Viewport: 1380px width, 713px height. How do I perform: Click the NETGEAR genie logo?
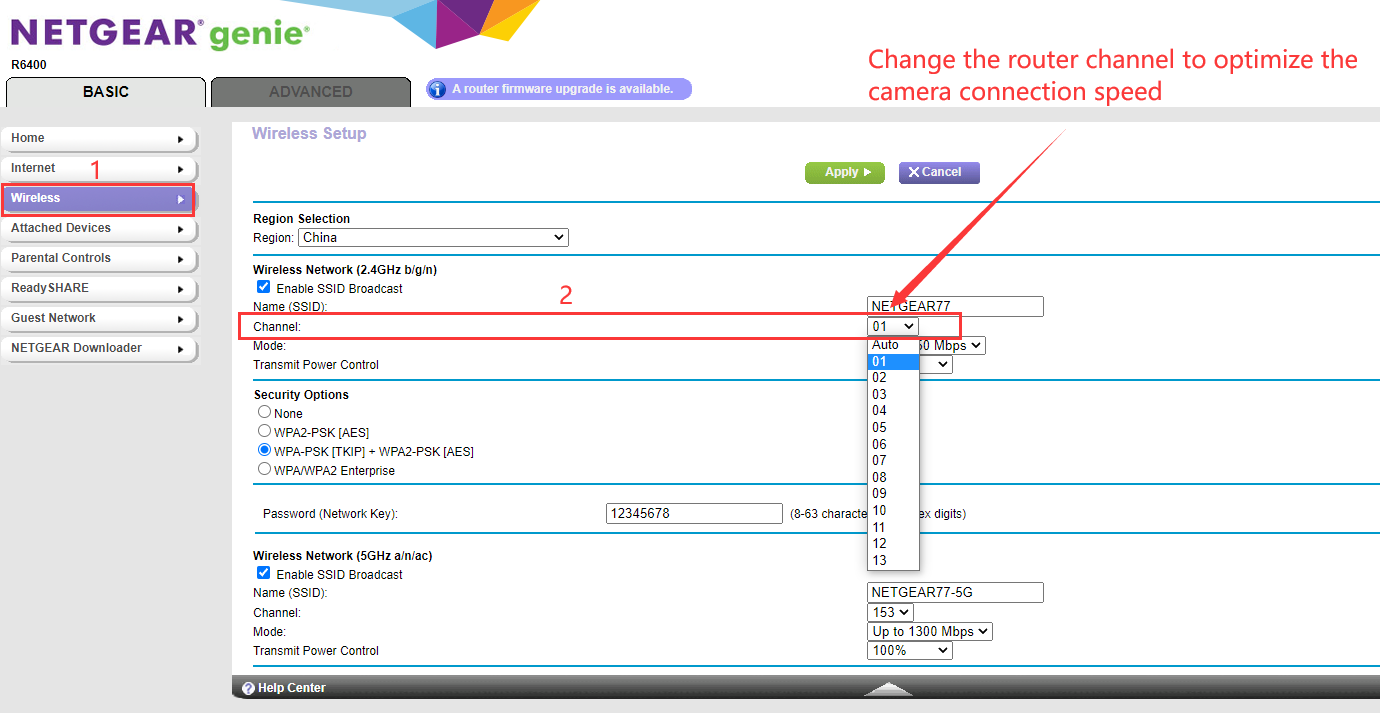160,33
